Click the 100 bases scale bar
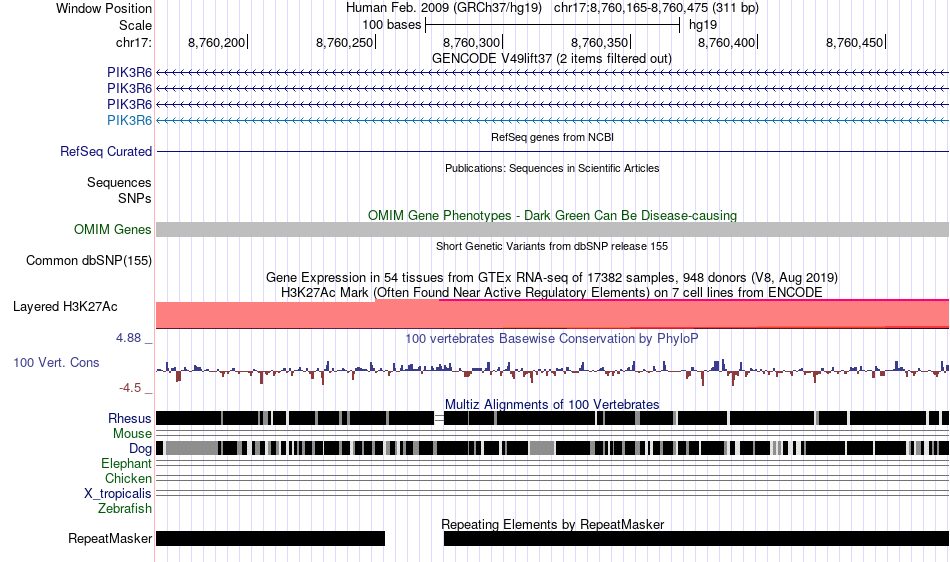950x562 pixels. [553, 25]
